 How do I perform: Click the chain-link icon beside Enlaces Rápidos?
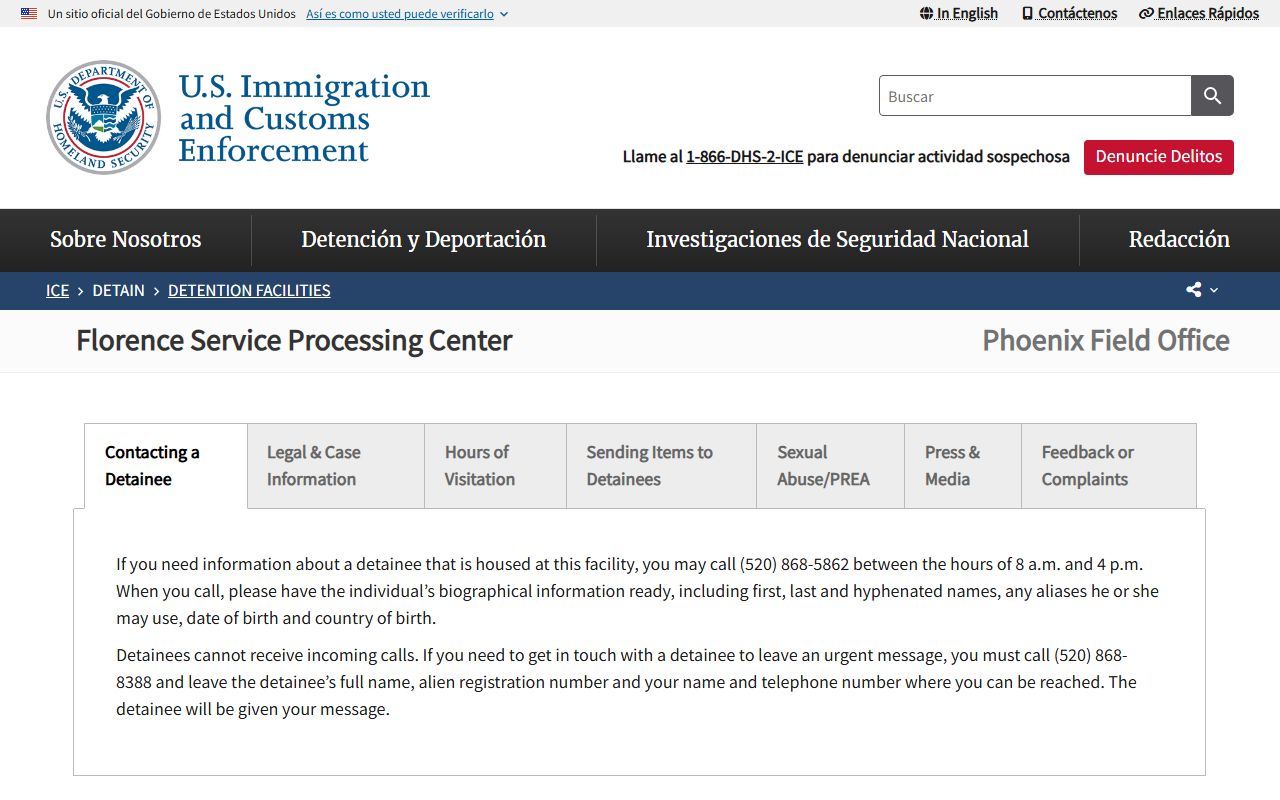(x=1146, y=13)
